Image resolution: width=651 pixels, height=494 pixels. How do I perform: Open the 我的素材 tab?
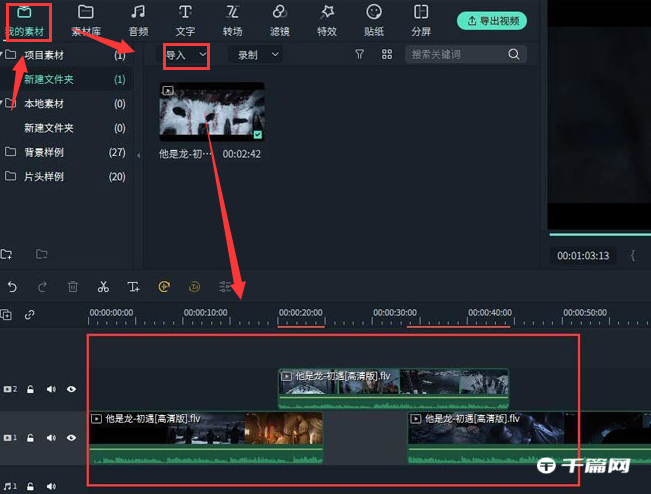24,21
